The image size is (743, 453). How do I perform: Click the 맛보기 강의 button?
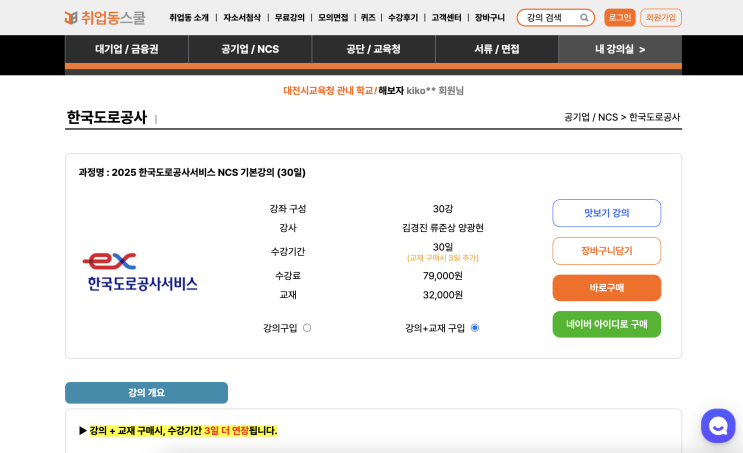[x=607, y=213]
